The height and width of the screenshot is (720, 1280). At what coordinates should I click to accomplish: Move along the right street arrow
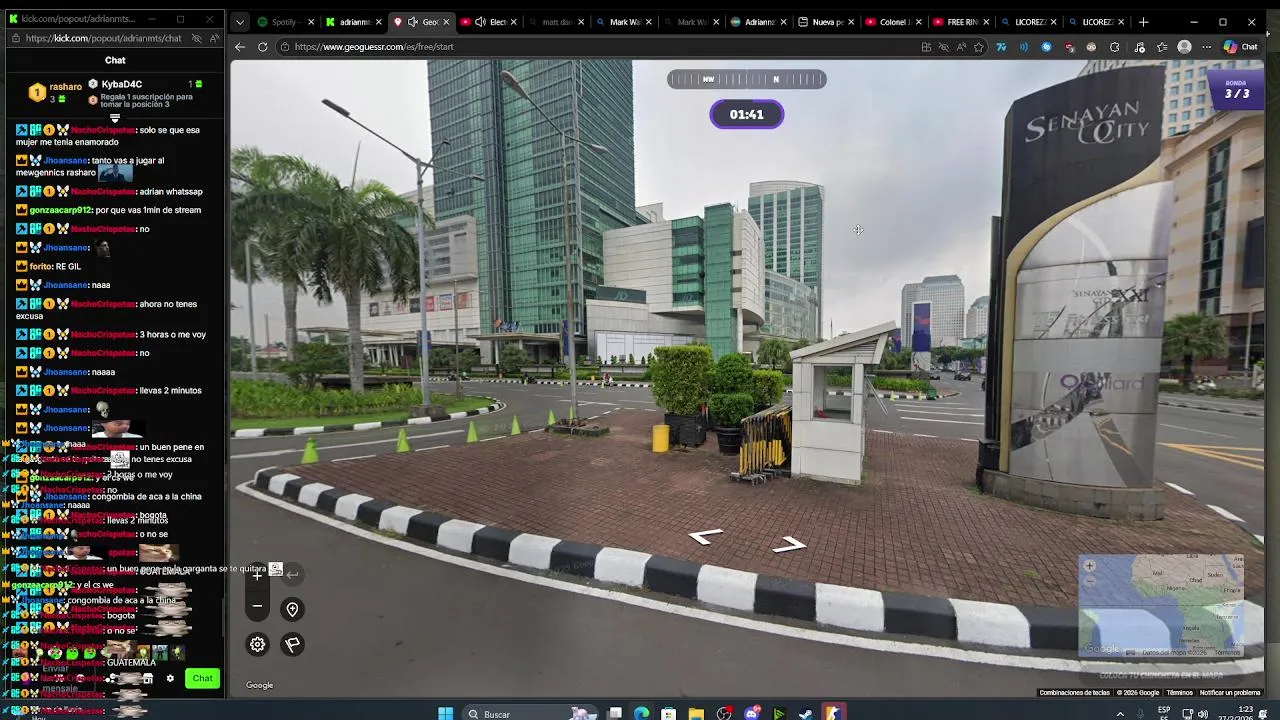pos(789,545)
